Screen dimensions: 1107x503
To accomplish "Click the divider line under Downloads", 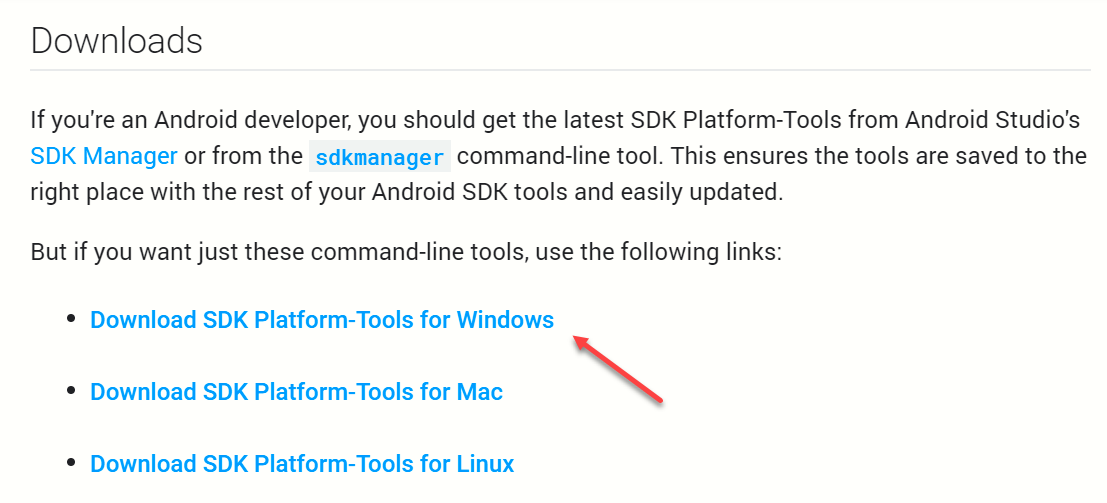I will (561, 70).
